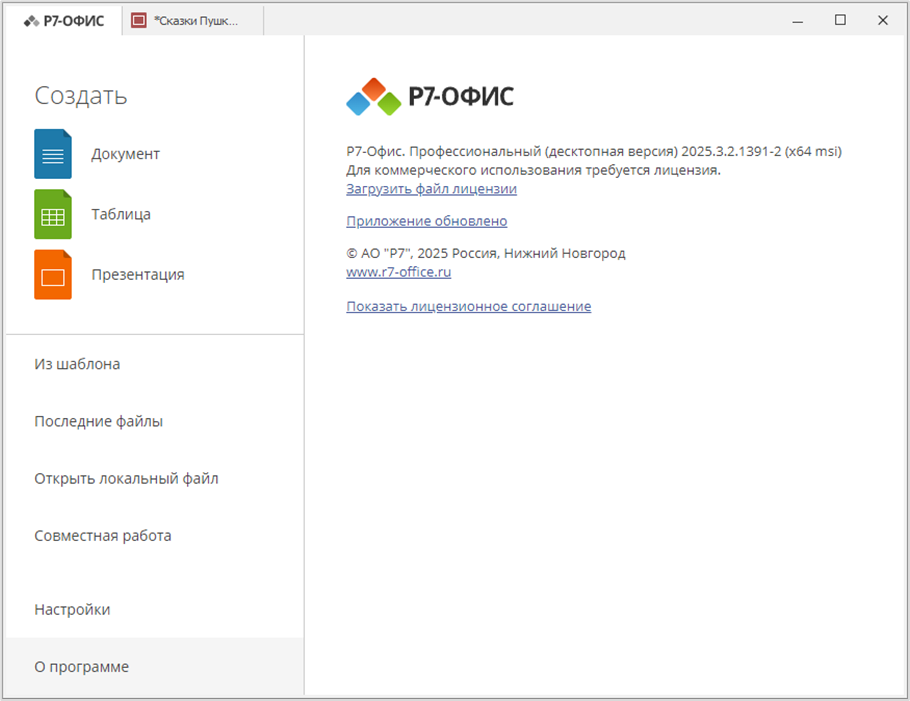910x701 pixels.
Task: Select Открыть локальный файл
Action: 155,479
